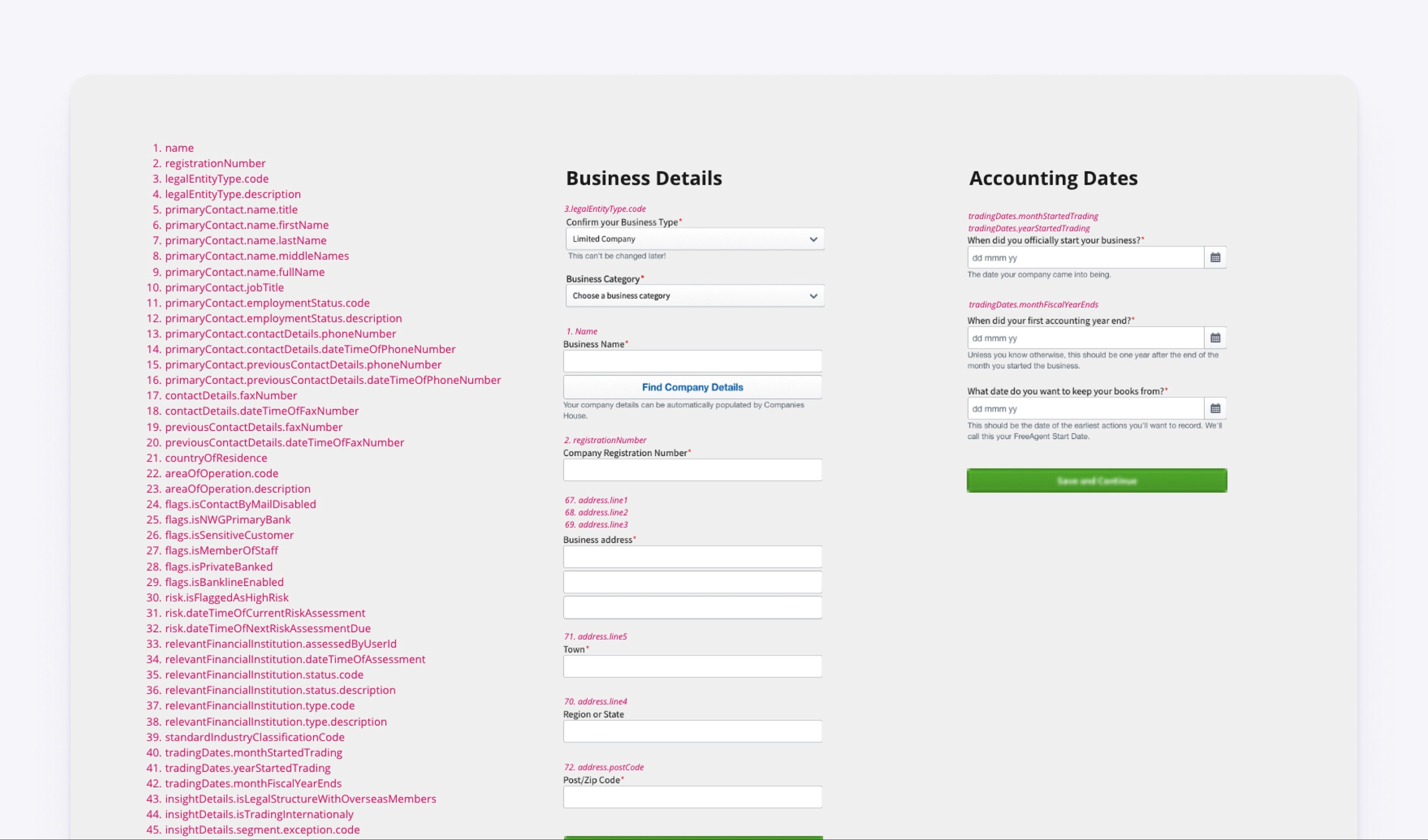The height and width of the screenshot is (840, 1428).
Task: Select the second Business address line field
Action: click(692, 582)
